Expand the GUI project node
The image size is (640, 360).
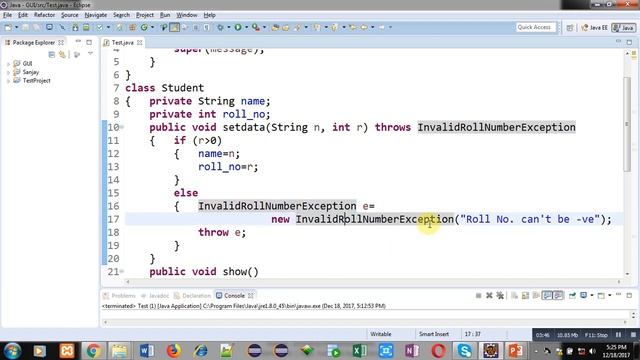click(8, 64)
